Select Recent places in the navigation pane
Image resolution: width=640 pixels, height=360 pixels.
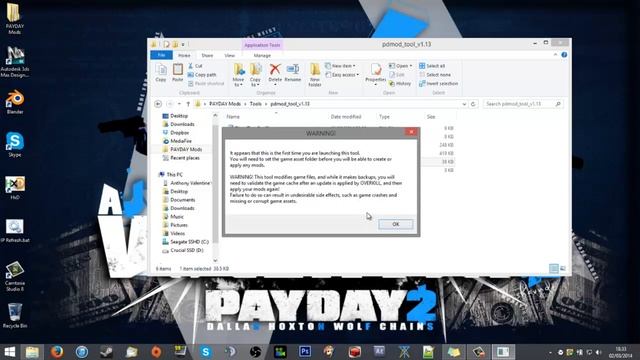[x=184, y=158]
